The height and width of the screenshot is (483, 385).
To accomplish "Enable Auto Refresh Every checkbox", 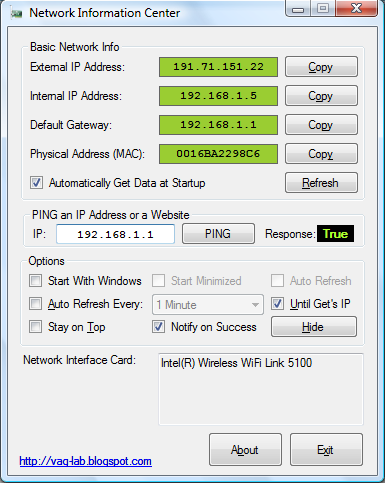I will (x=35, y=304).
